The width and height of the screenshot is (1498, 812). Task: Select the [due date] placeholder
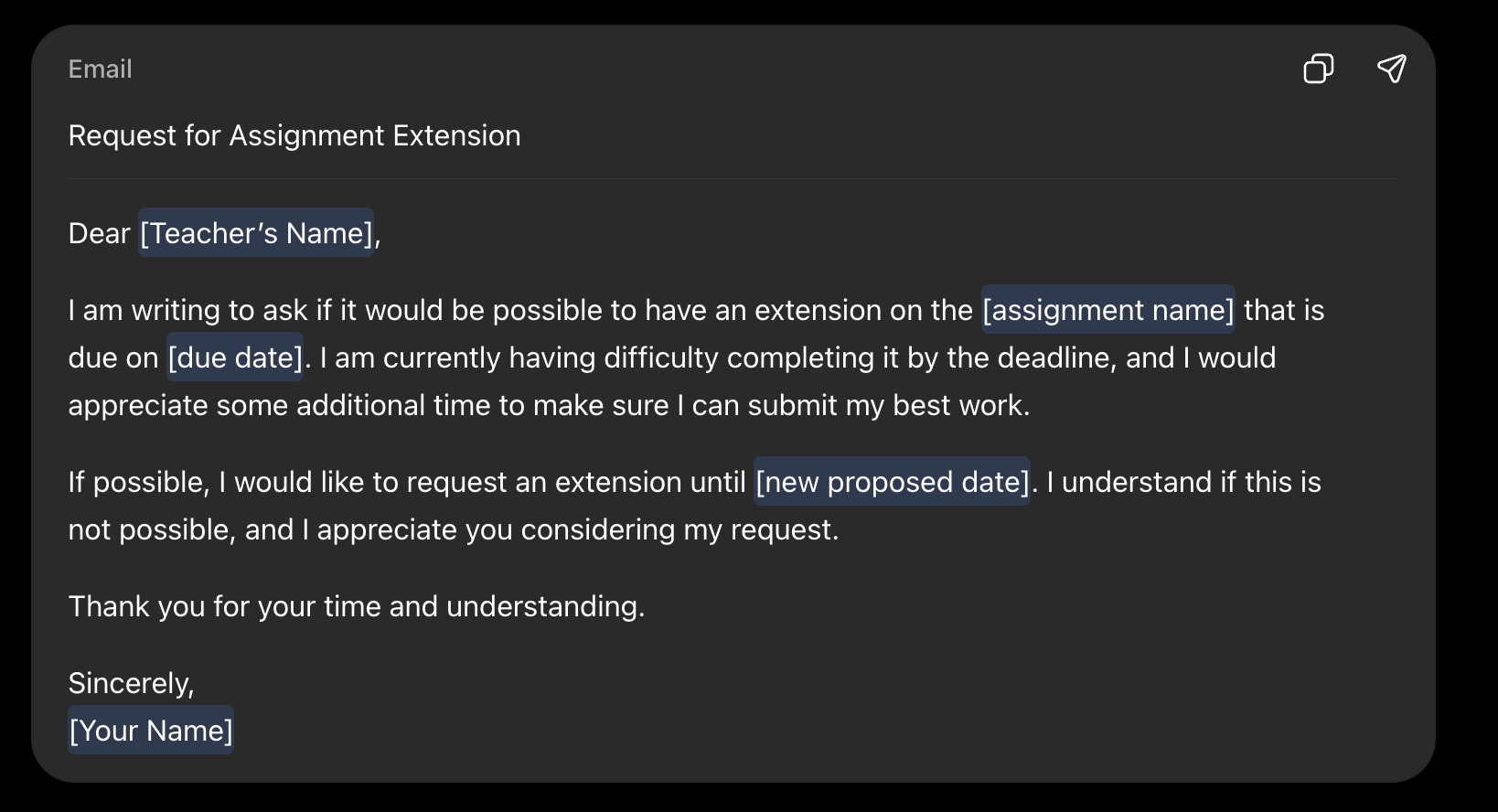235,358
